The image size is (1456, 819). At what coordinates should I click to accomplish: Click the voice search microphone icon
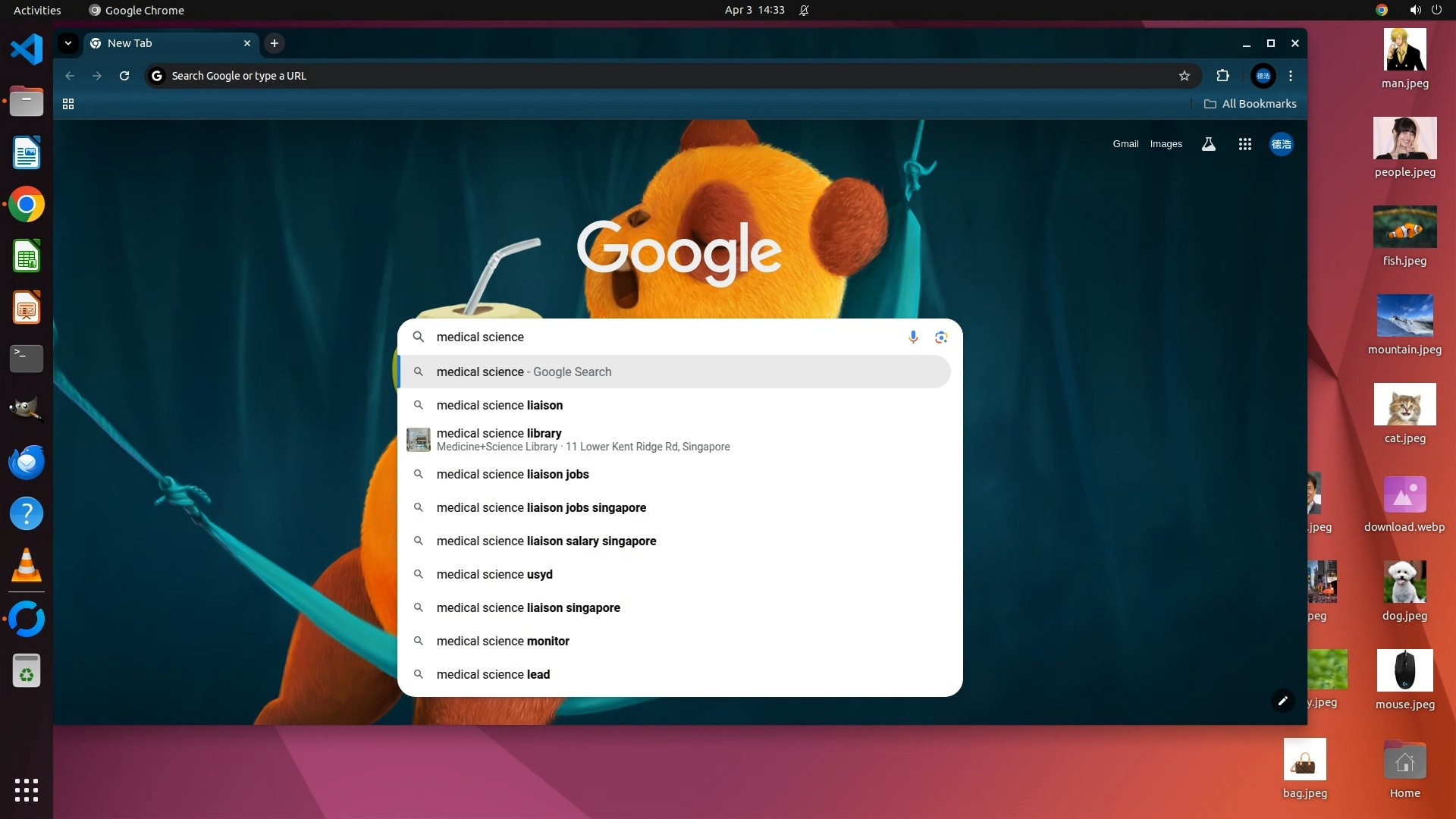pos(913,337)
